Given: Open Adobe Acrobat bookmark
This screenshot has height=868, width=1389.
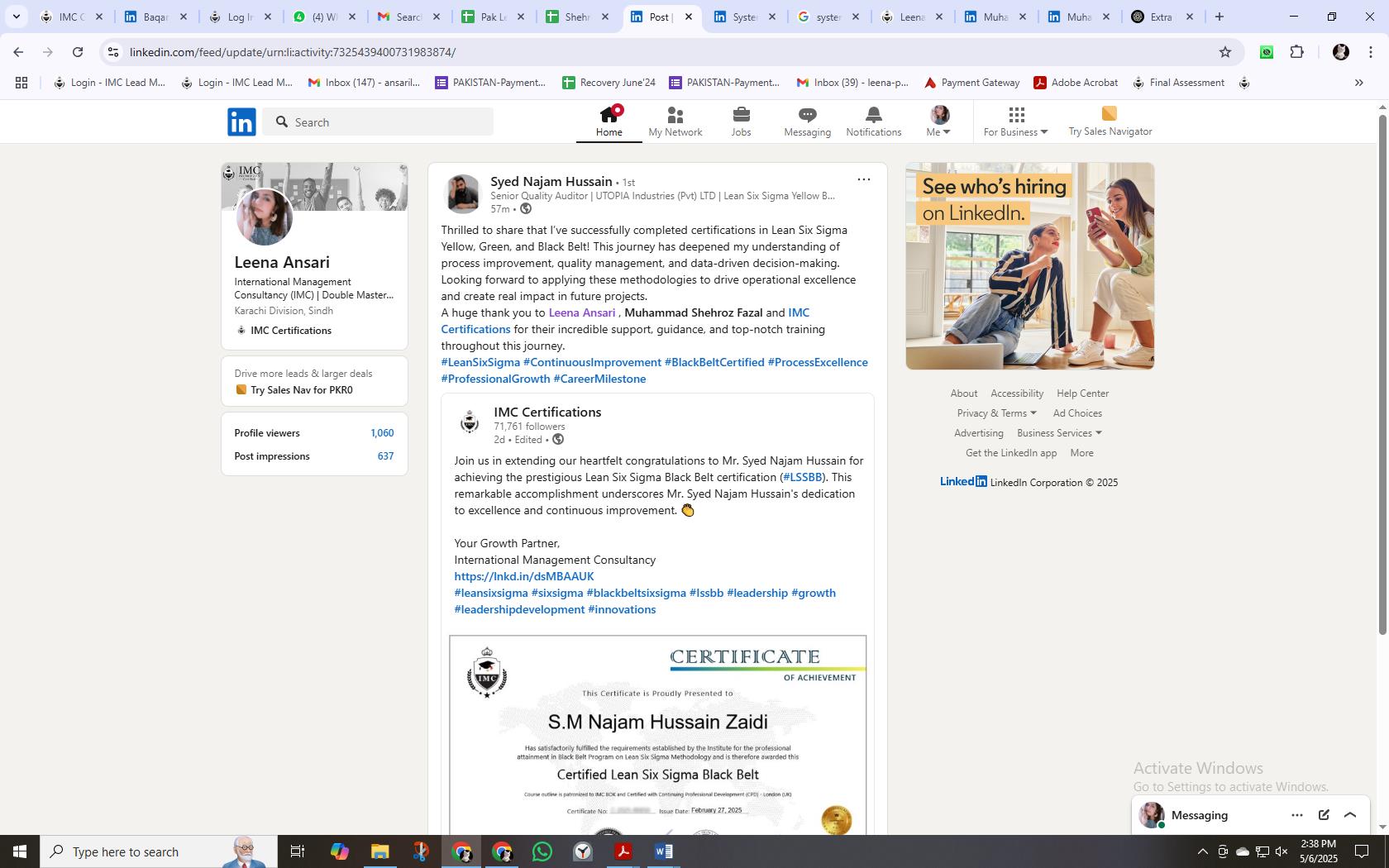Looking at the screenshot, I should 1076,83.
